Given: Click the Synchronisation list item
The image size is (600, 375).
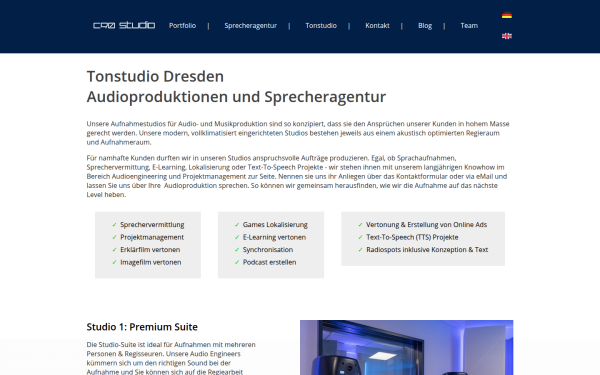Looking at the screenshot, I should click(x=268, y=249).
